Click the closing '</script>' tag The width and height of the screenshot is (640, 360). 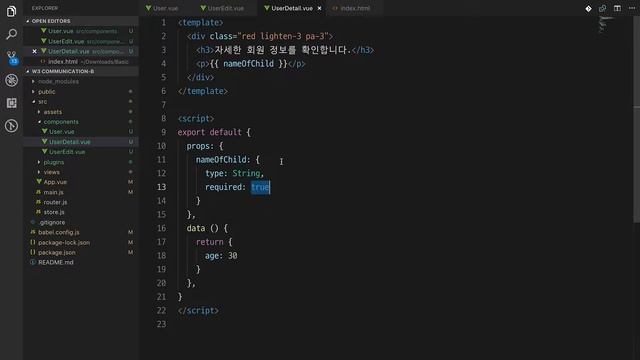pyautogui.click(x=198, y=311)
